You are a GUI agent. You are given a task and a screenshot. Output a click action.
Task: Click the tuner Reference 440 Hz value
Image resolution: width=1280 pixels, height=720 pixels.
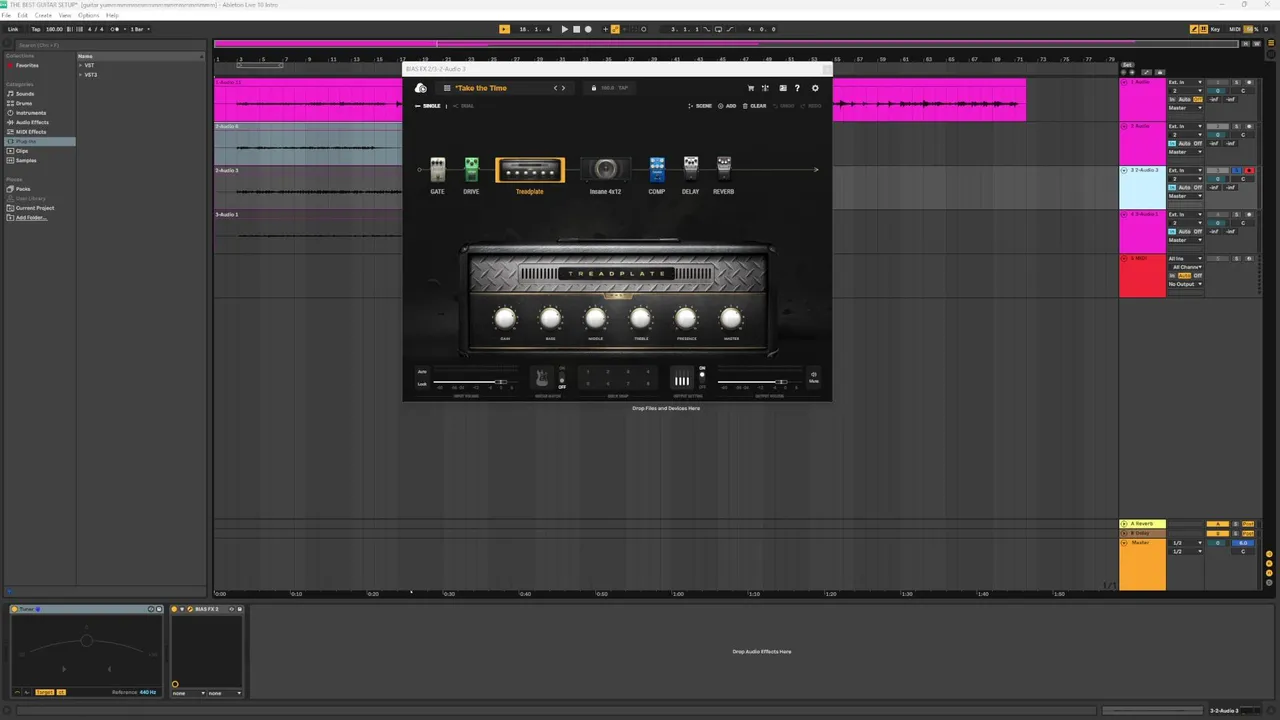coord(148,692)
